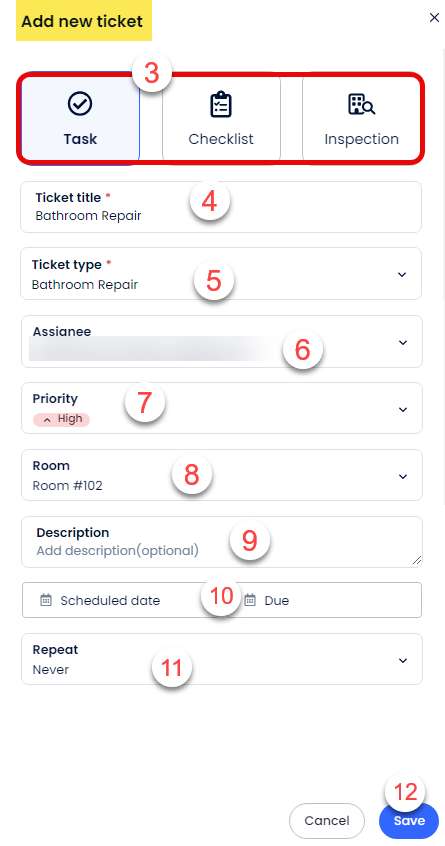Click the Due date calendar icon

click(250, 599)
